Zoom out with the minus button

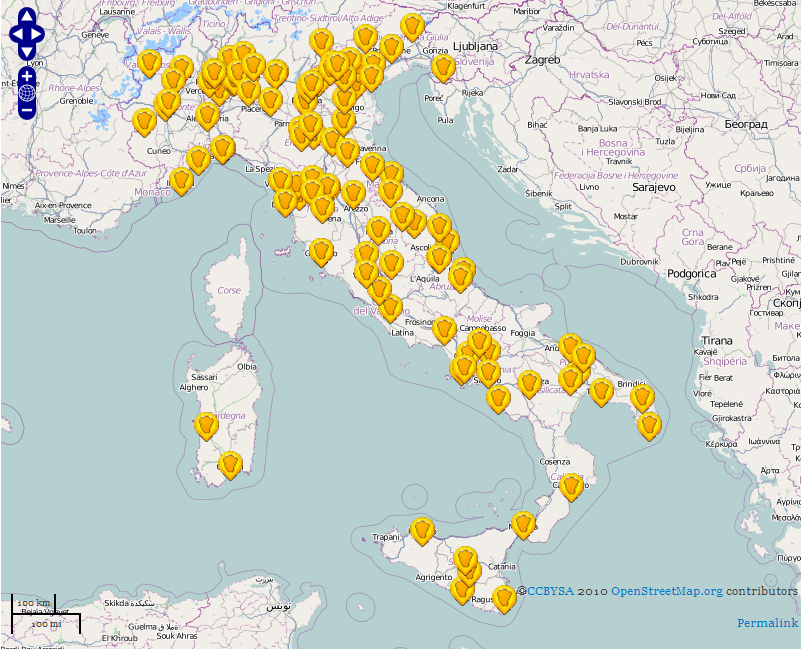point(27,109)
